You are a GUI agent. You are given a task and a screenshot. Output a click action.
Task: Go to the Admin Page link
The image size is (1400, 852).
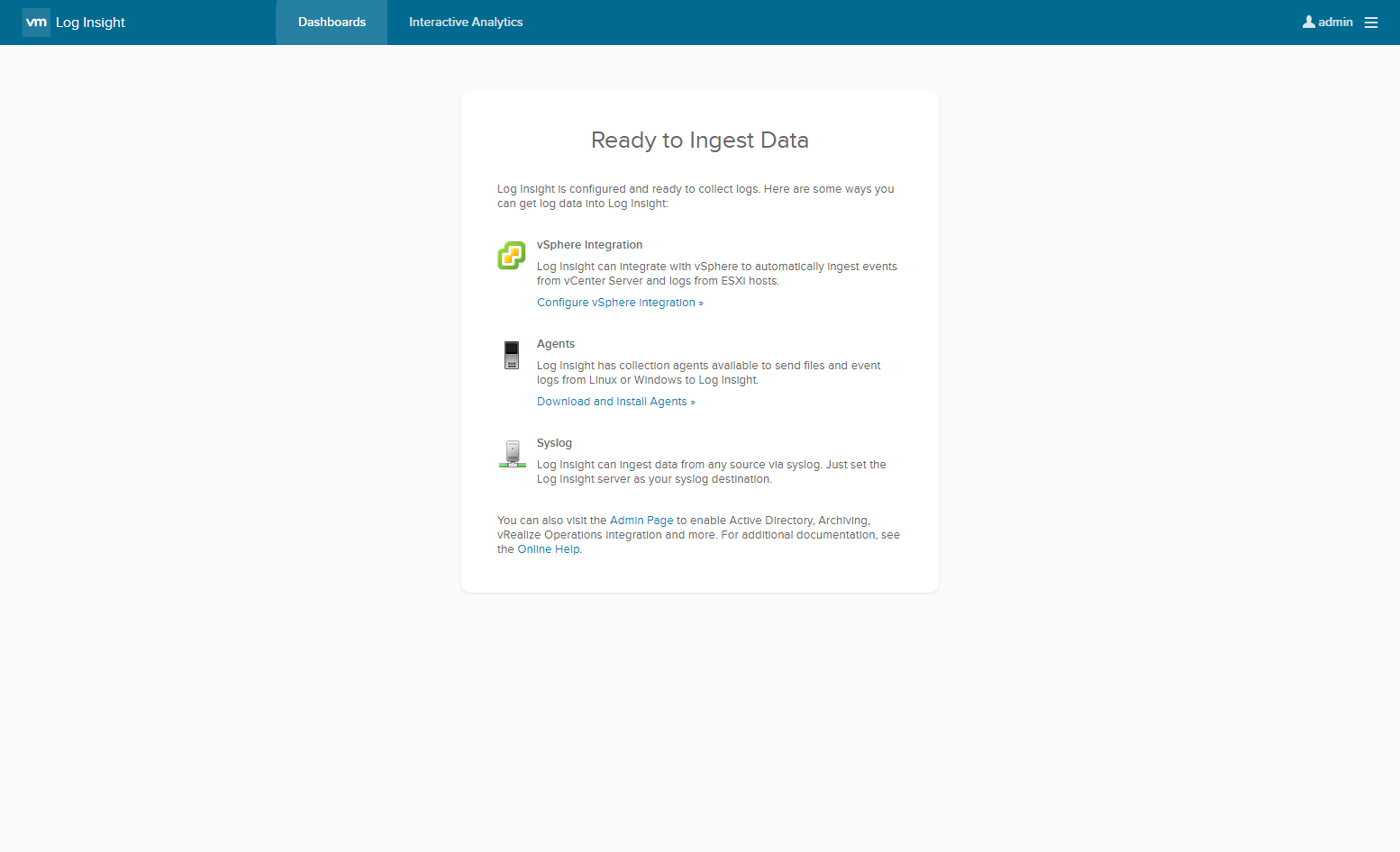(641, 521)
